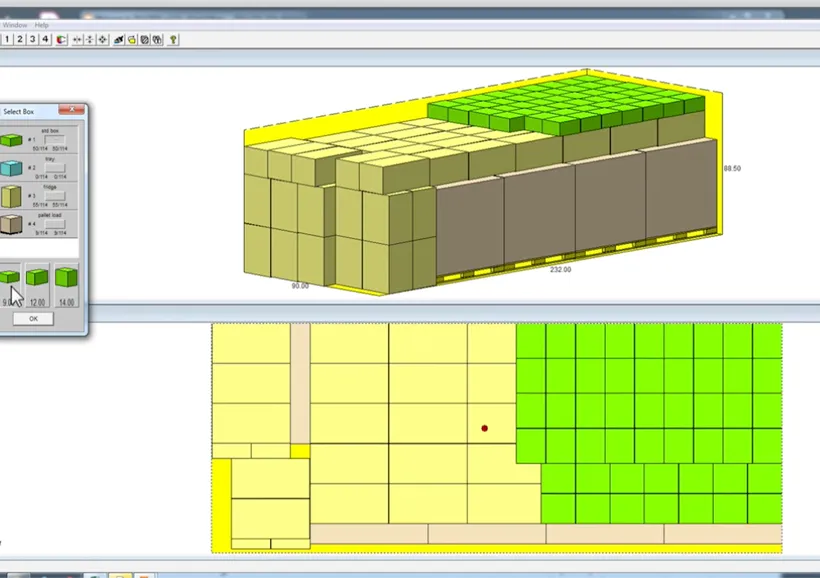Screen dimensions: 820x578
Task: Select the cyan tray box #2
Action: tap(12, 169)
